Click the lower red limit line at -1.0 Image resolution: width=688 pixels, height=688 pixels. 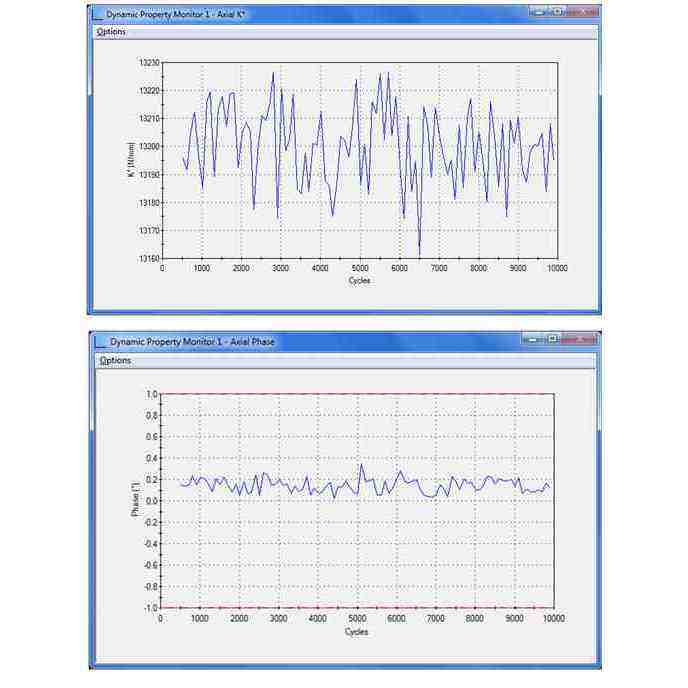tap(357, 608)
